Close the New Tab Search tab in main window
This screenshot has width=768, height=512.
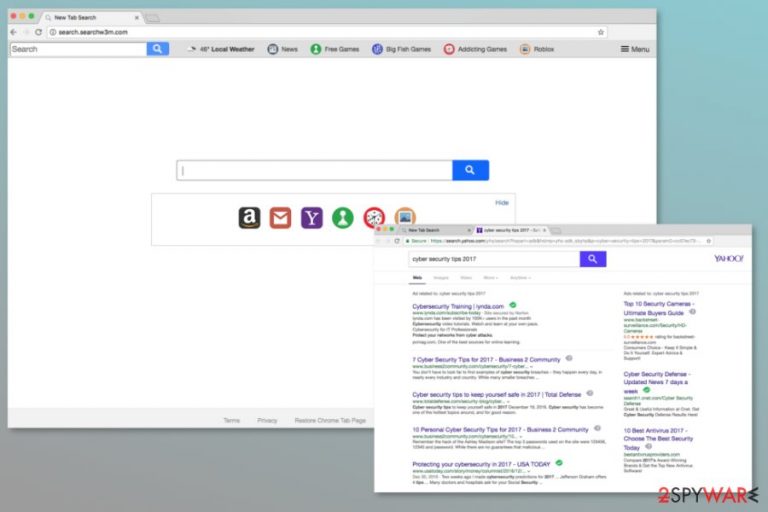click(137, 18)
